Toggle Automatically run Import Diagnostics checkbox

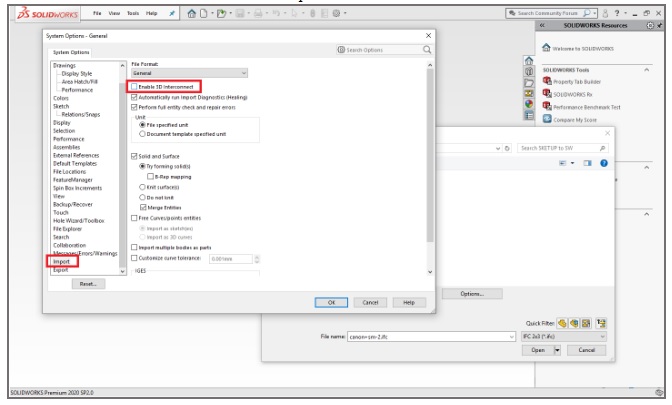pyautogui.click(x=134, y=97)
